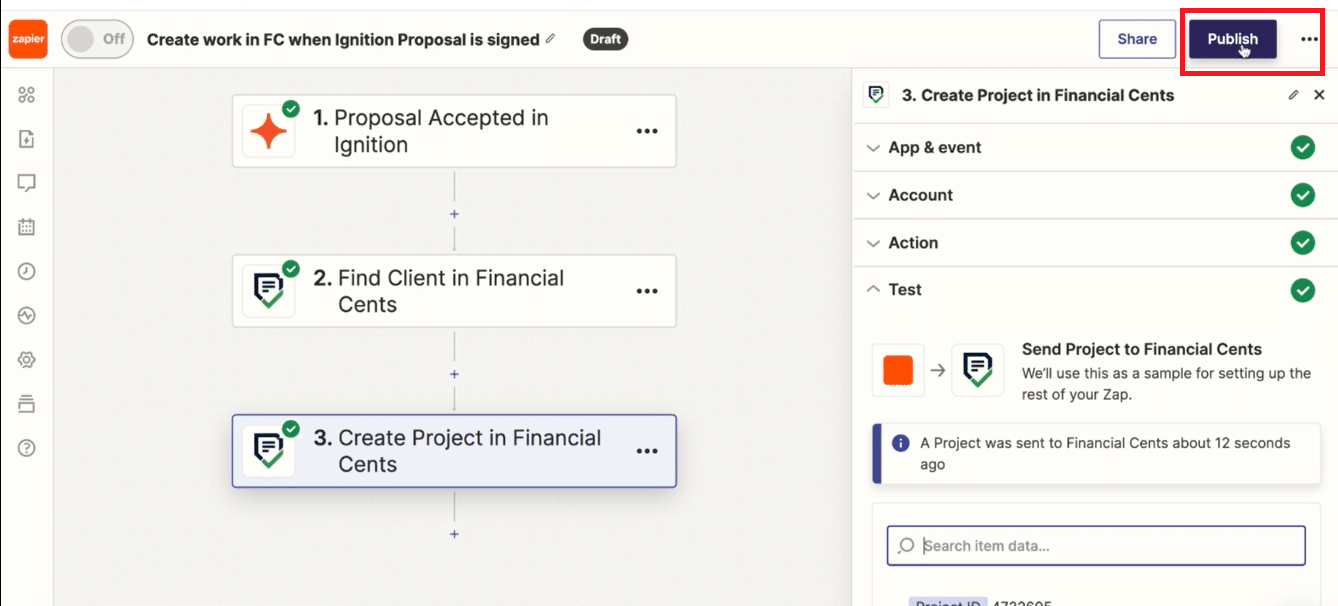
Task: Open the comments icon in left sidebar
Action: click(x=27, y=183)
